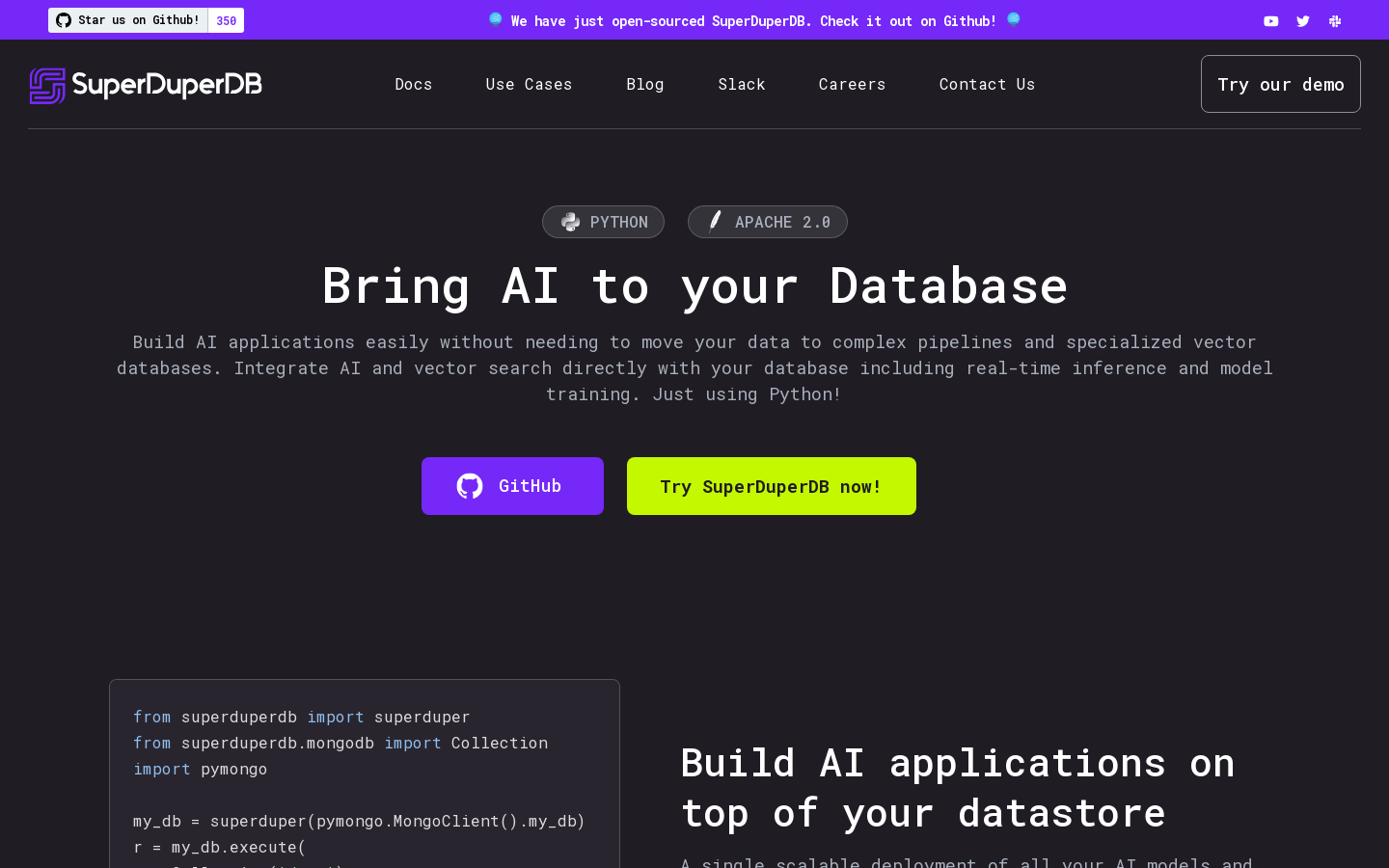Open the open-sourced announcement banner link
The height and width of the screenshot is (868, 1389).
pyautogui.click(x=753, y=21)
